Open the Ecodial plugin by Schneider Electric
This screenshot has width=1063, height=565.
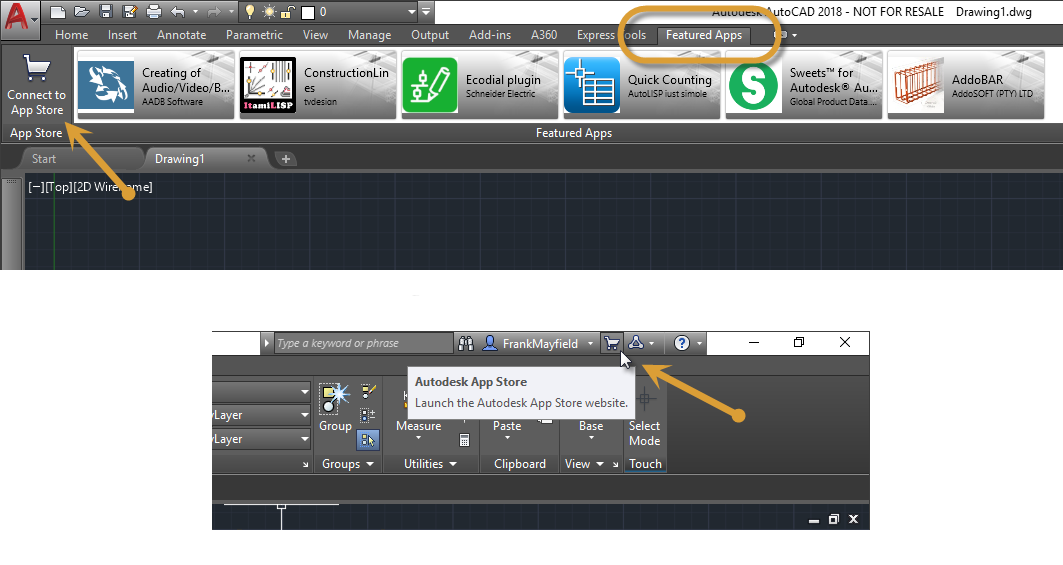pyautogui.click(x=479, y=85)
